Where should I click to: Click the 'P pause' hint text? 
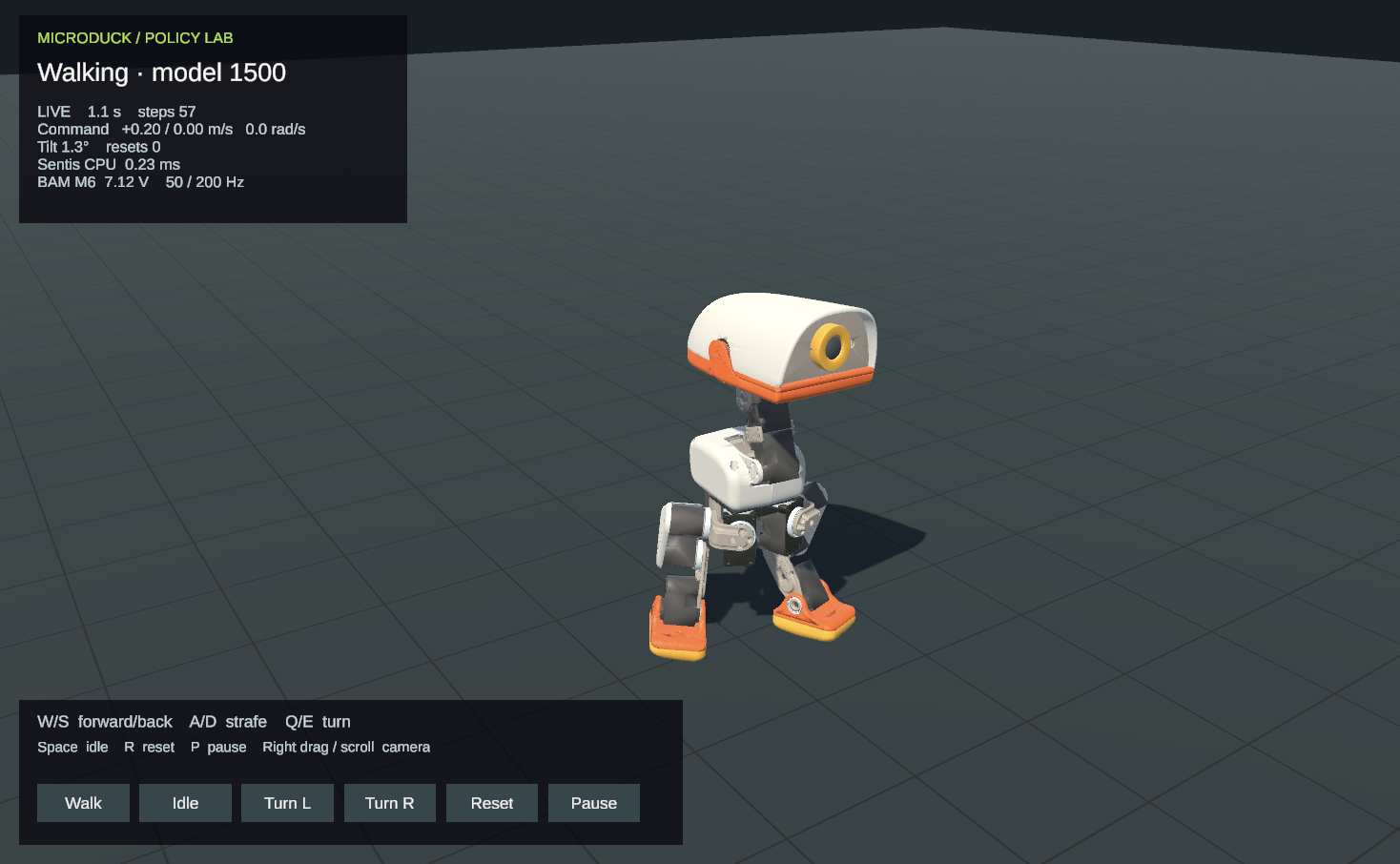click(218, 747)
